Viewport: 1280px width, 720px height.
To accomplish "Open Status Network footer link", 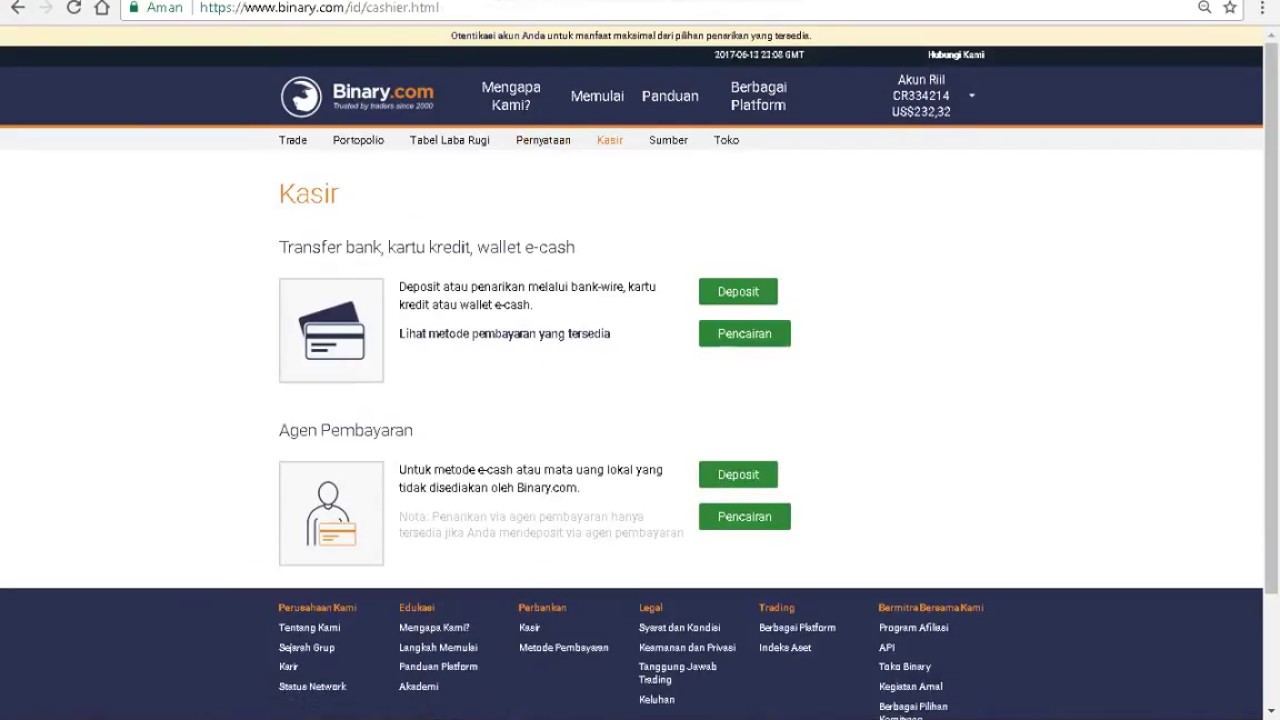I will (x=313, y=687).
